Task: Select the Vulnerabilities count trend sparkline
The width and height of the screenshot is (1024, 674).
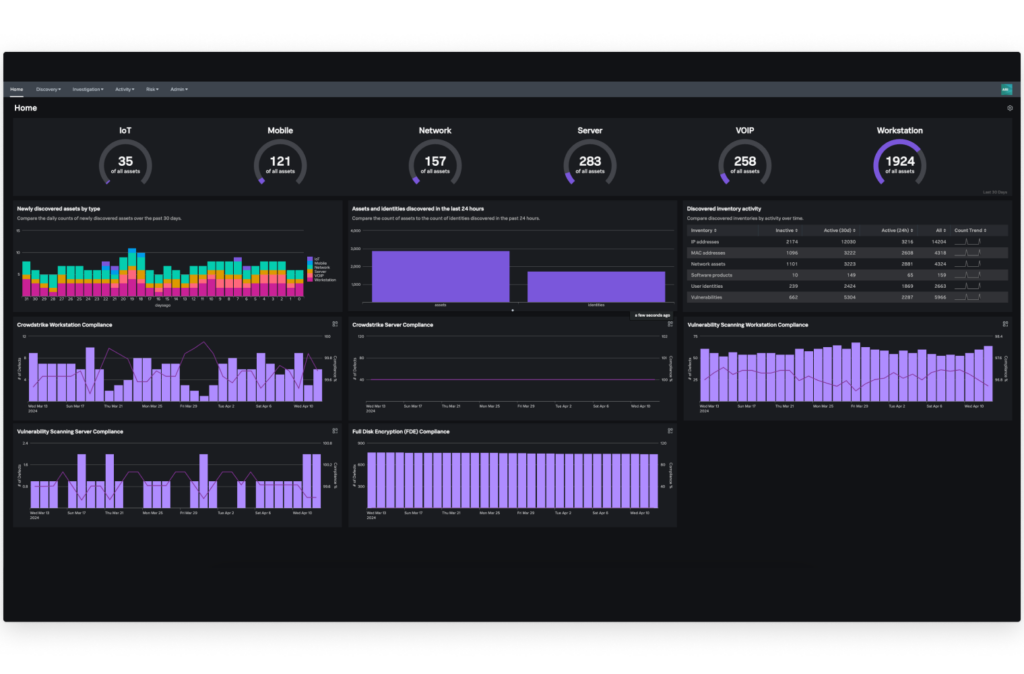Action: (x=967, y=297)
